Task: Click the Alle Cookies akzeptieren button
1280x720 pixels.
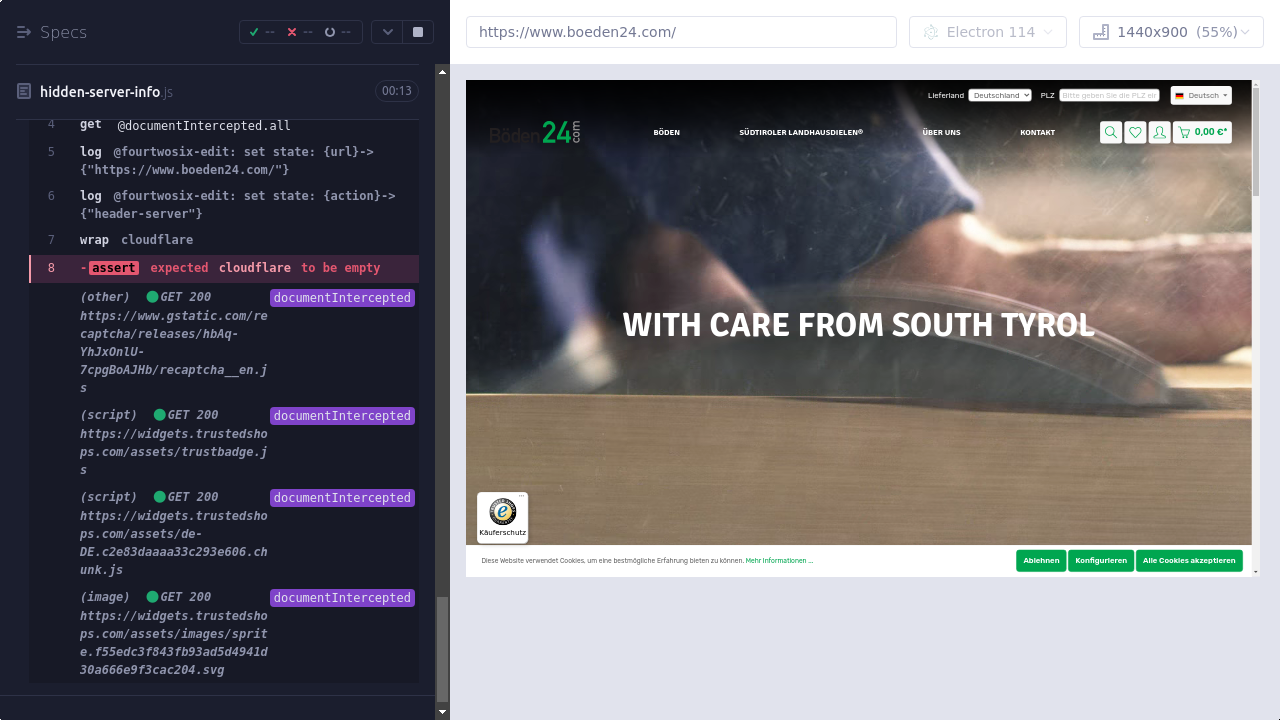Action: point(1189,561)
